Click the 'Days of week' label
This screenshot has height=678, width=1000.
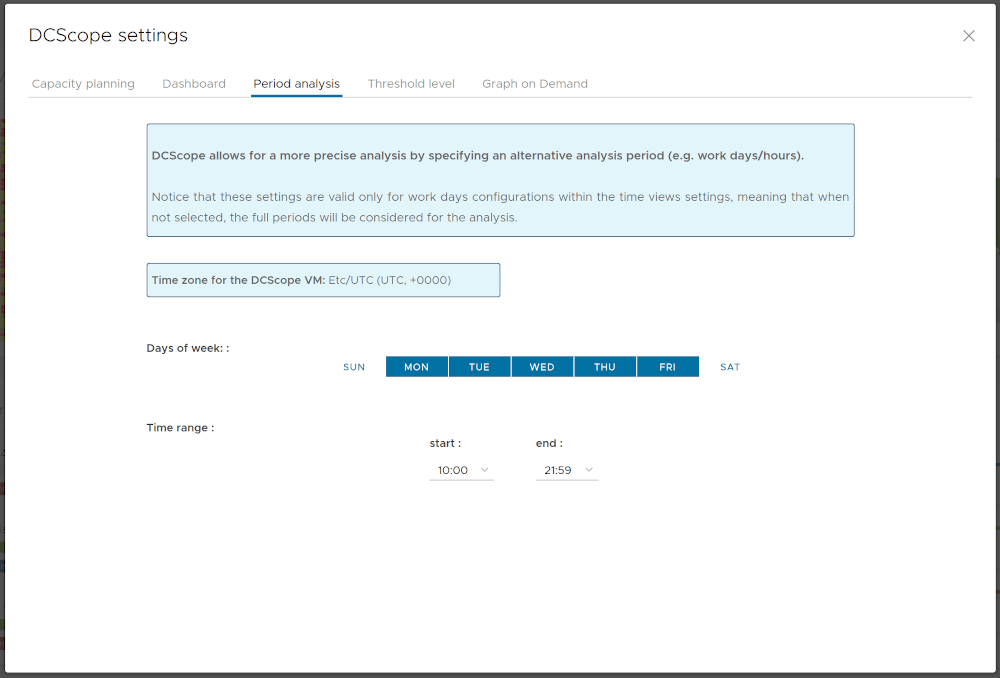pyautogui.click(x=188, y=348)
